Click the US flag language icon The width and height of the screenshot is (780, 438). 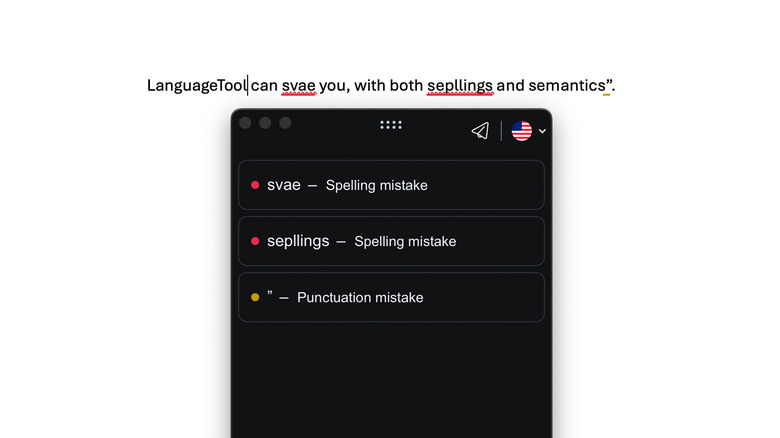coord(521,131)
